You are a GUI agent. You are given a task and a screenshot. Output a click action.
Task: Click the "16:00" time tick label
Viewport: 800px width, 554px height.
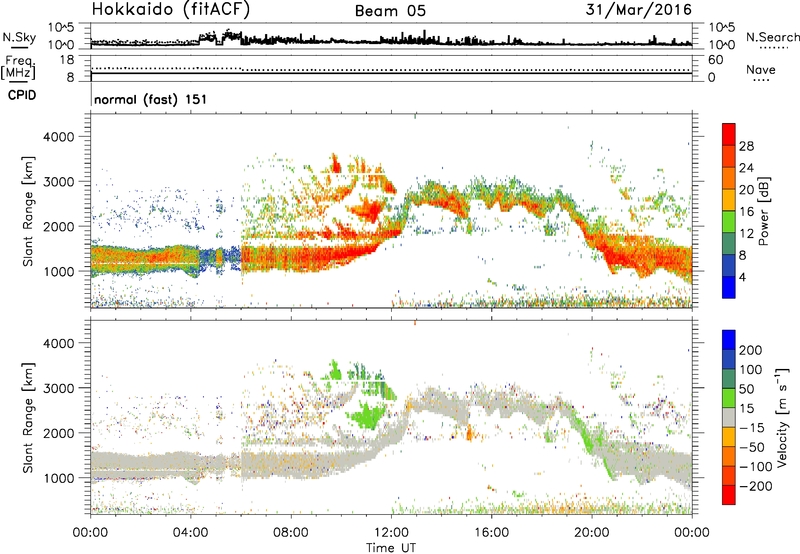click(491, 533)
